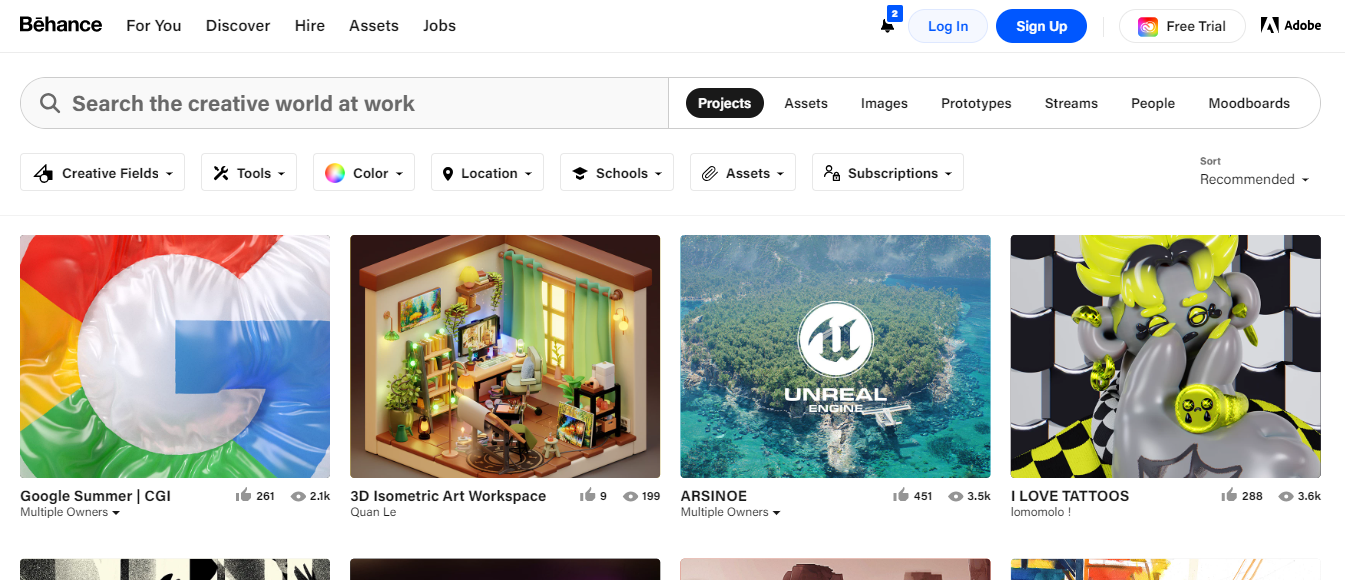This screenshot has height=580, width=1345.
Task: Open the Schools filter dropdown
Action: pyautogui.click(x=617, y=173)
